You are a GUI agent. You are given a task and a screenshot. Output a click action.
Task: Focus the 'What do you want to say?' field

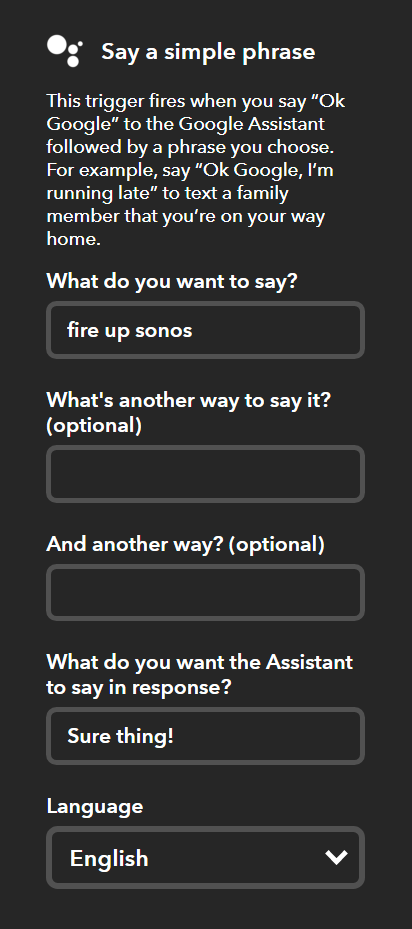click(205, 330)
